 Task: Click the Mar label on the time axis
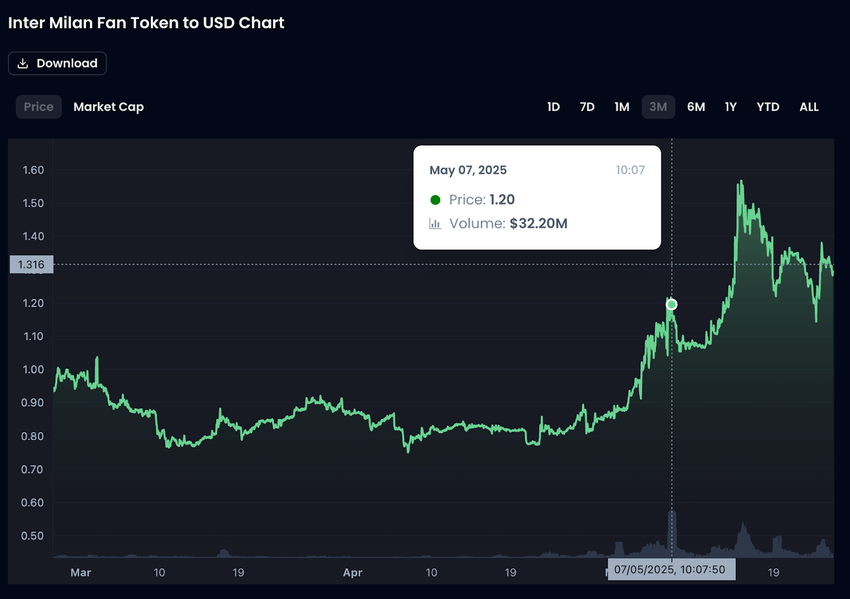pos(81,573)
